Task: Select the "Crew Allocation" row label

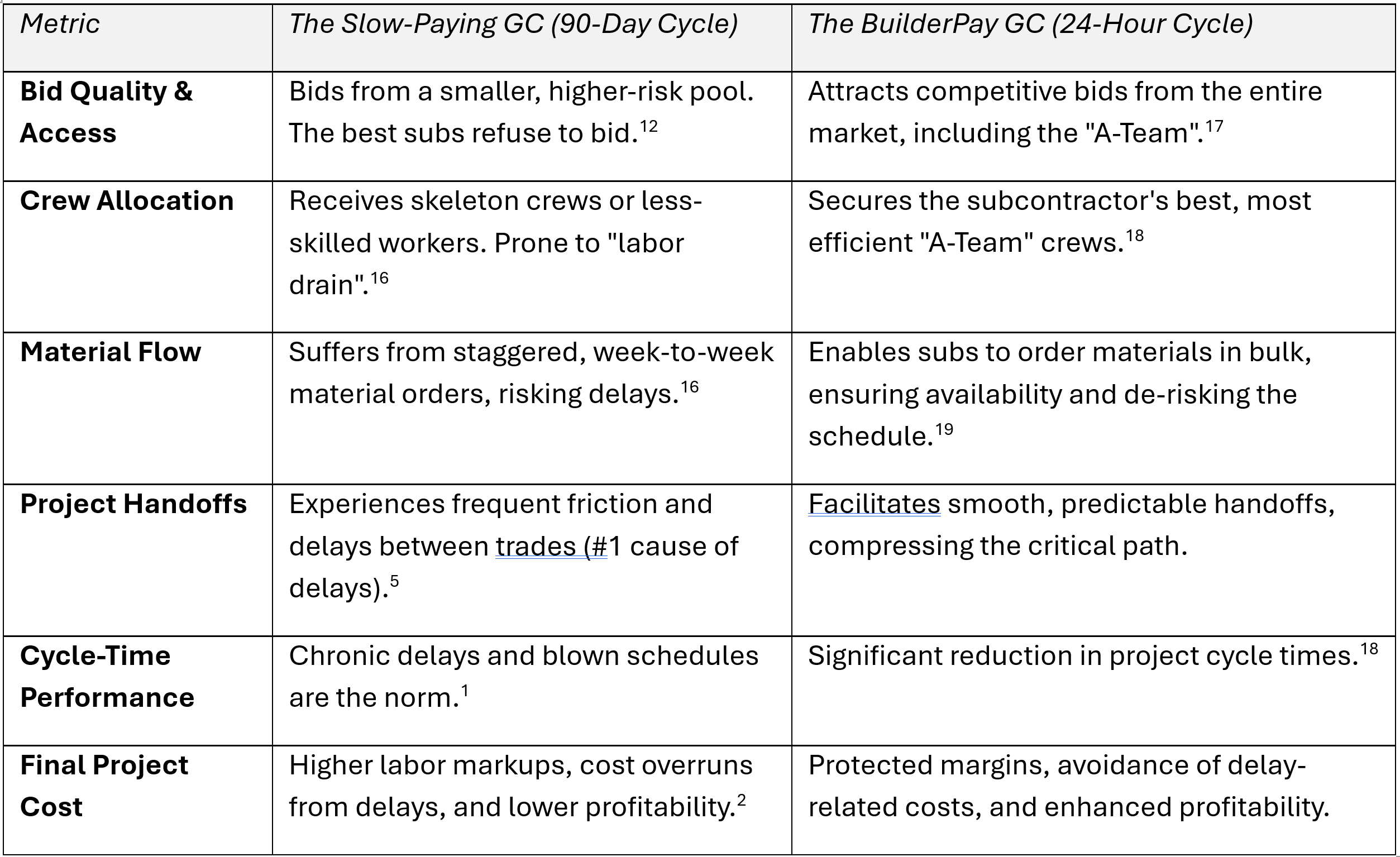Action: tap(127, 201)
